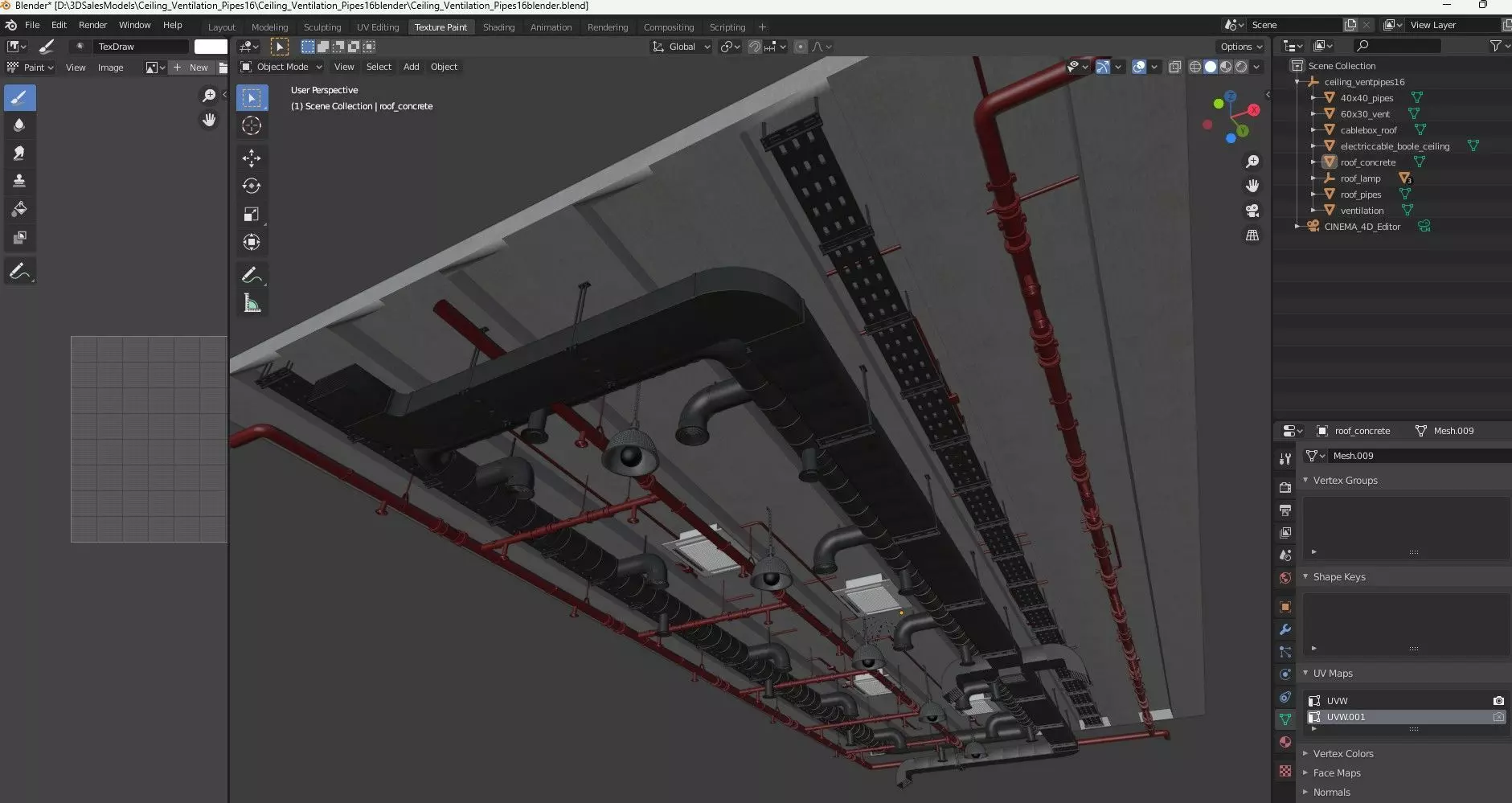
Task: Pick the Scale tool in viewport toolbar
Action: coord(252,214)
